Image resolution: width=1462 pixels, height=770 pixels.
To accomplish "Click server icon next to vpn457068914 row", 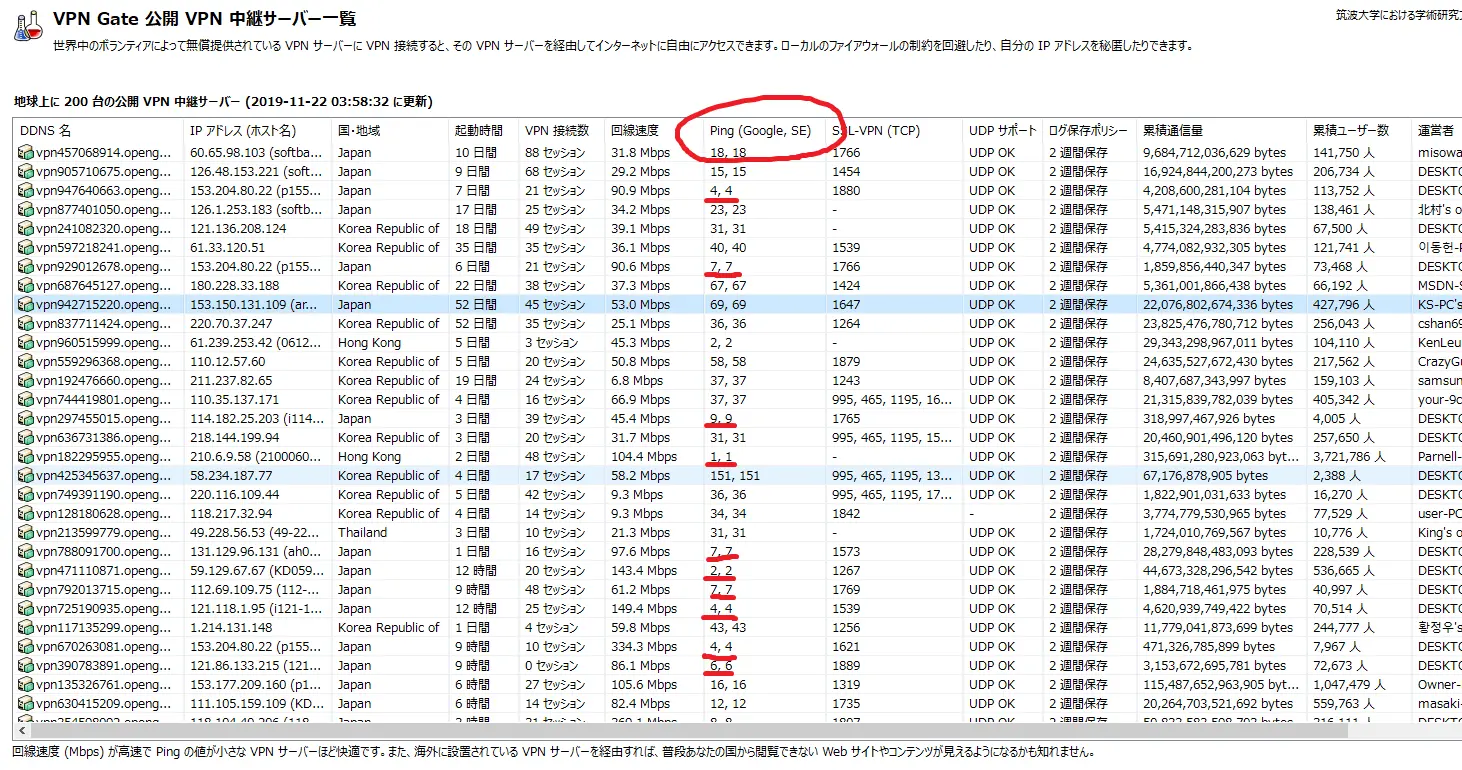I will coord(25,153).
